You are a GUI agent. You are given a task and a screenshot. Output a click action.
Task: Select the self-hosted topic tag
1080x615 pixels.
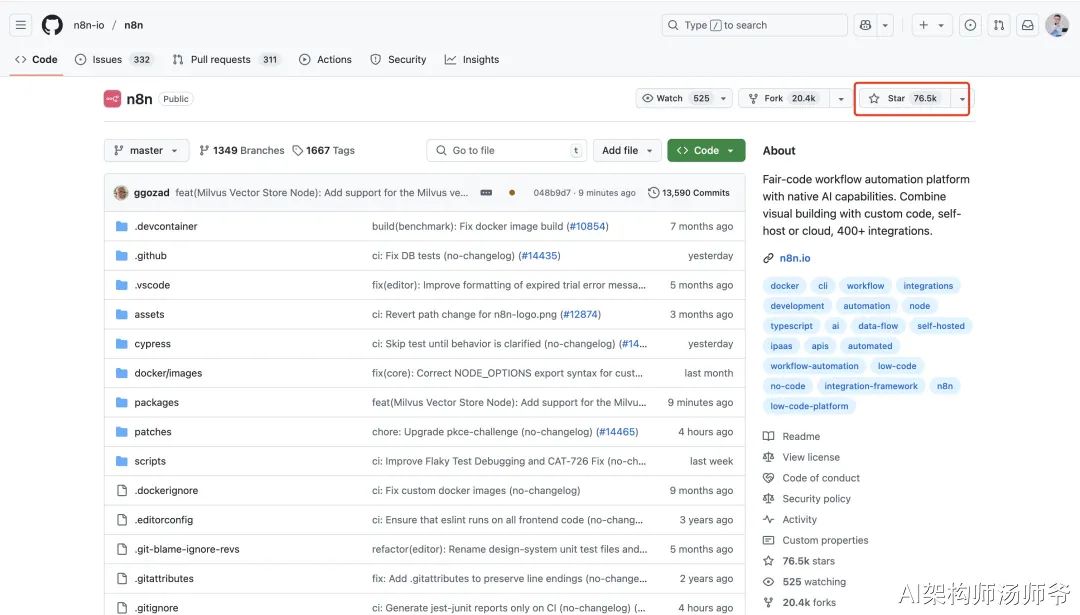coord(940,326)
